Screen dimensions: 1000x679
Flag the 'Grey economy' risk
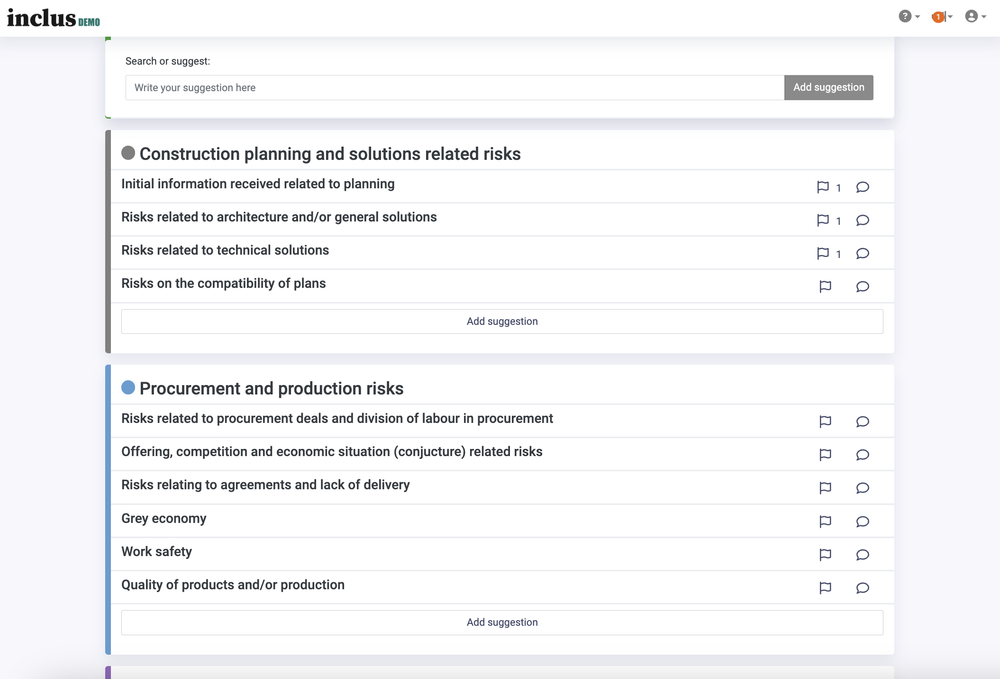point(825,522)
